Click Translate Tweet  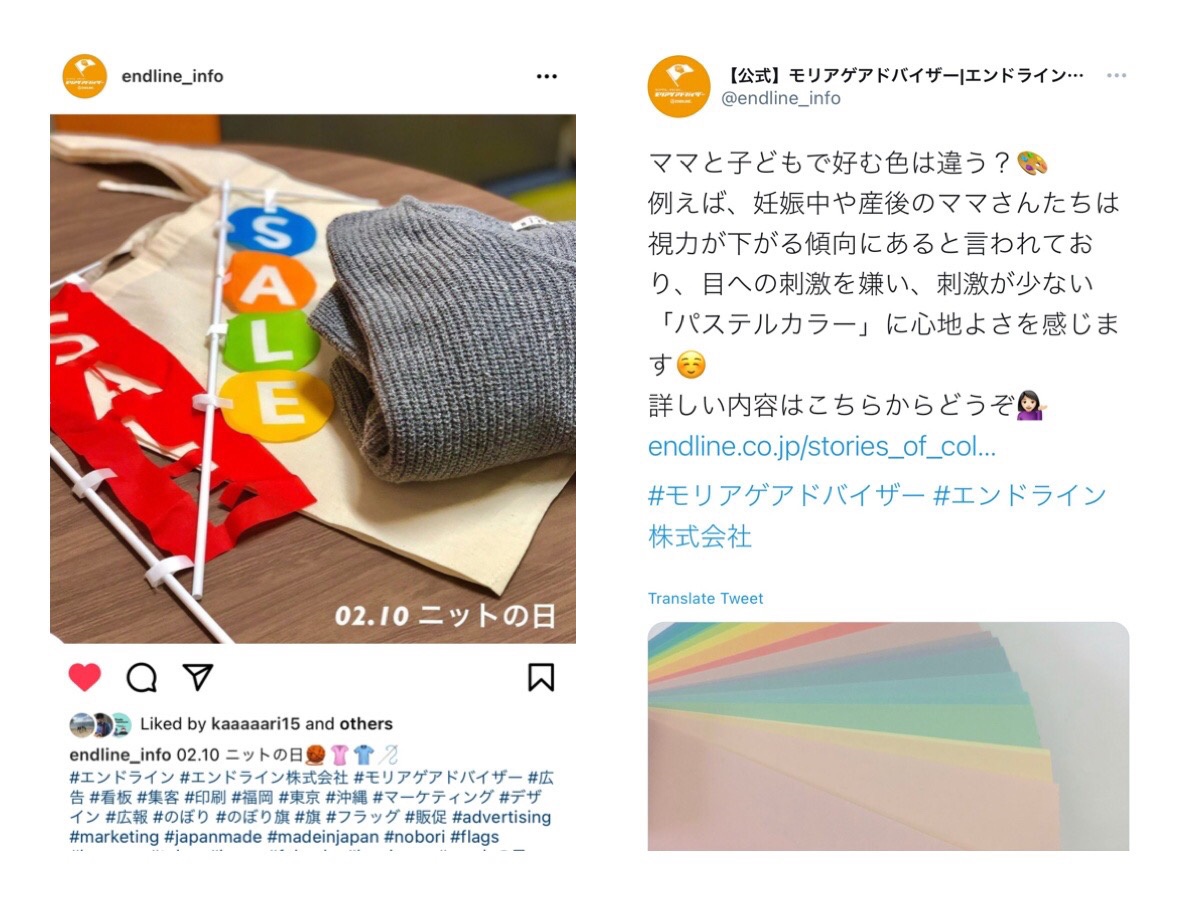(705, 598)
